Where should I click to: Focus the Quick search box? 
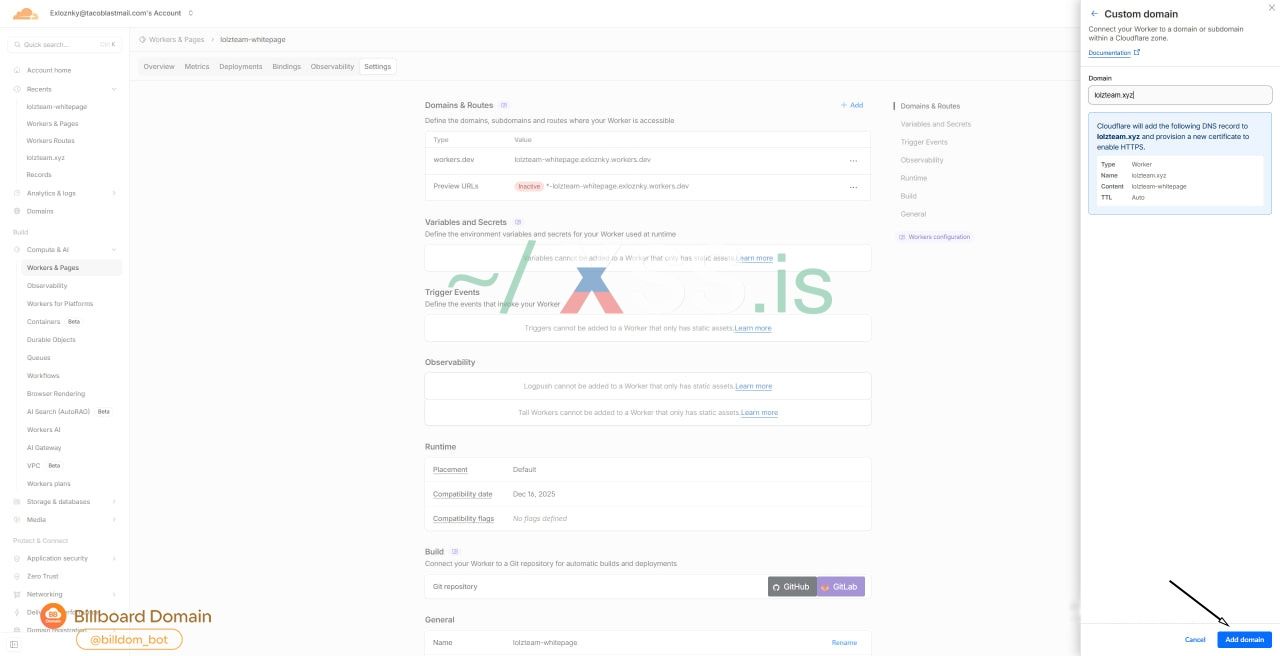coord(64,44)
